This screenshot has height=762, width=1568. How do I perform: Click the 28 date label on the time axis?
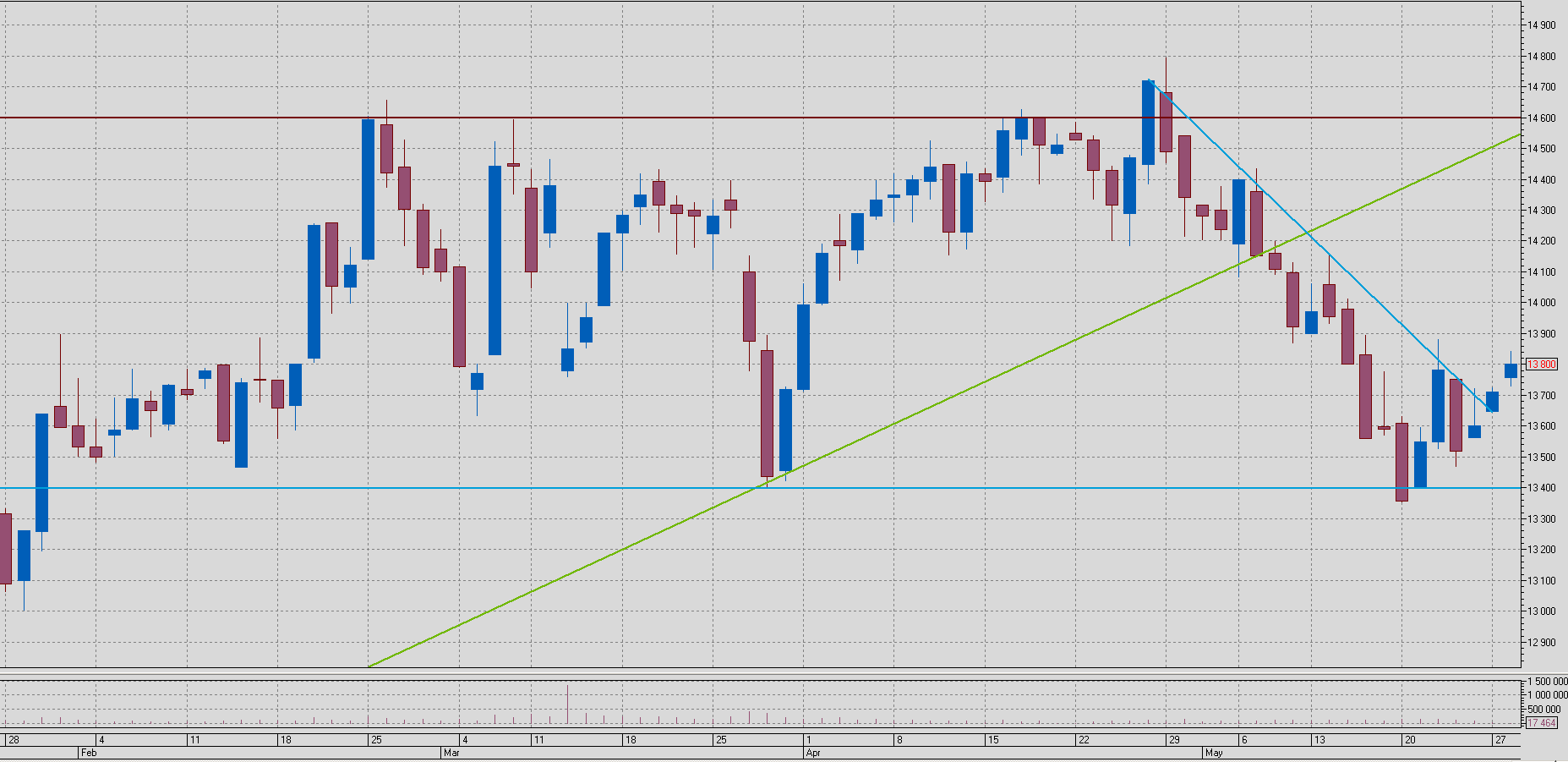pyautogui.click(x=14, y=740)
